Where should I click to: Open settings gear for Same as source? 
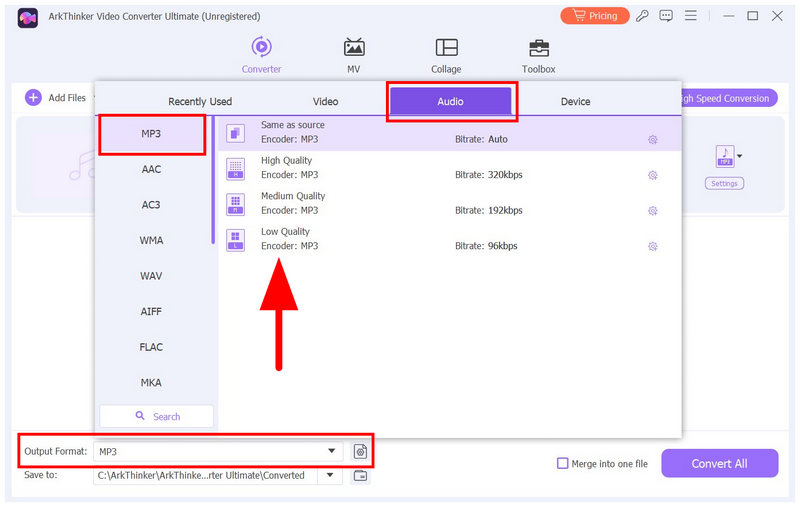[x=653, y=140]
